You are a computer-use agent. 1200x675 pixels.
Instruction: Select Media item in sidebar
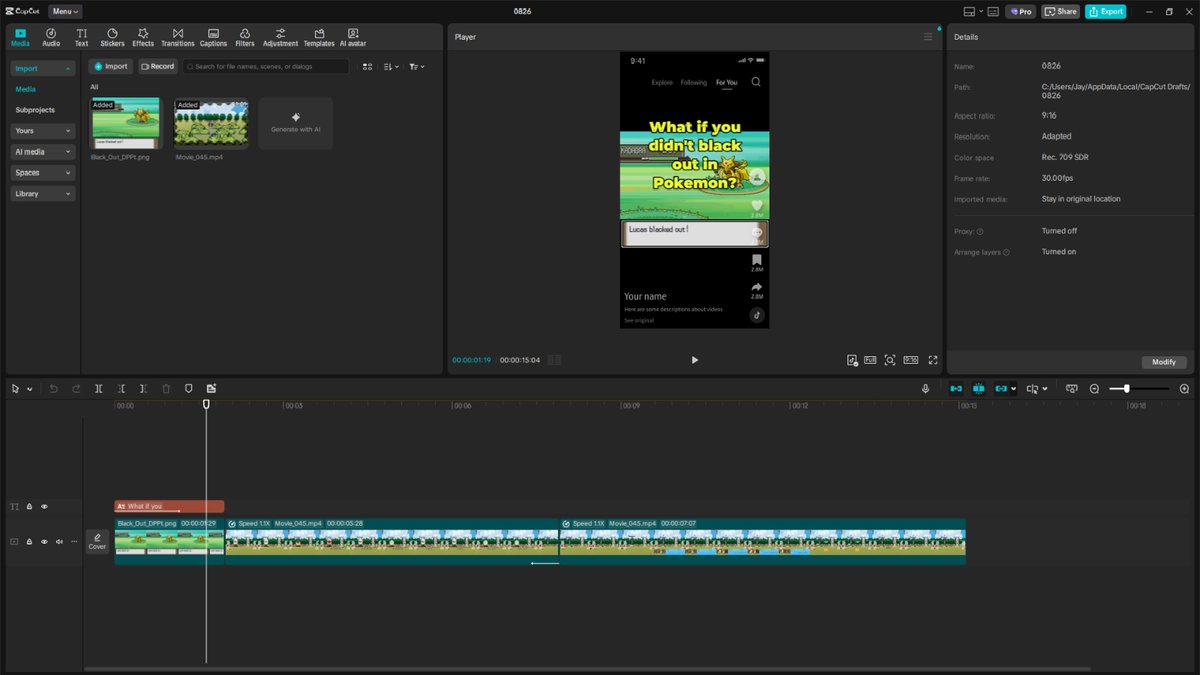click(25, 89)
